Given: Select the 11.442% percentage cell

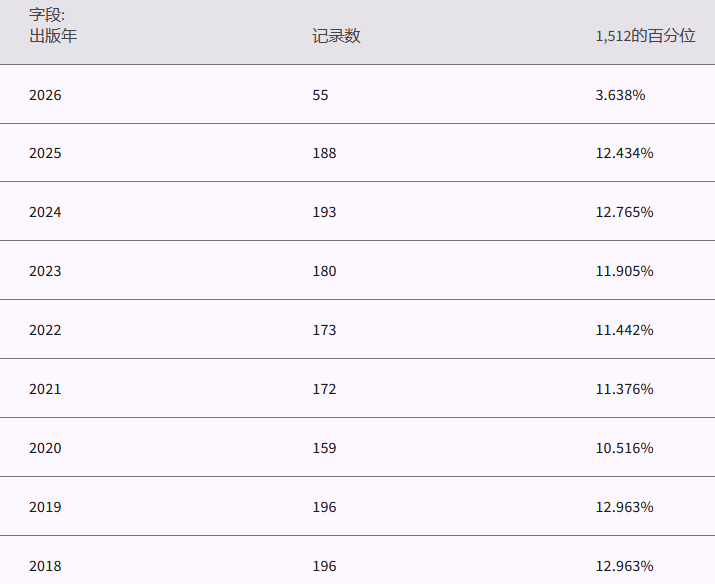Looking at the screenshot, I should click(x=624, y=330).
